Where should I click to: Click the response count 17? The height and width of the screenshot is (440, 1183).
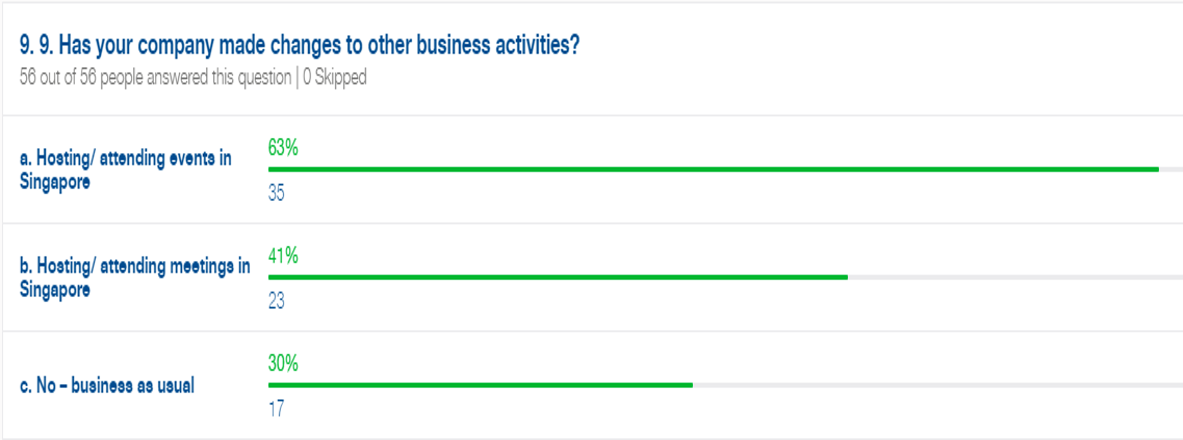276,410
